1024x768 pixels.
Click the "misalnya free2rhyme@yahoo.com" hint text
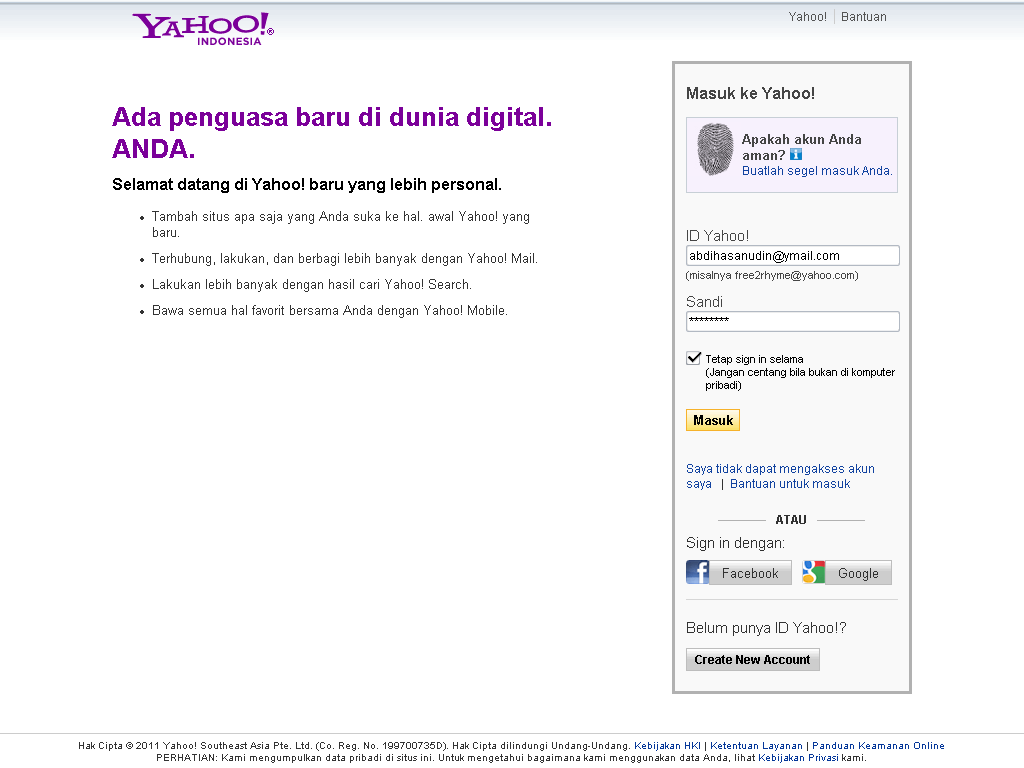pos(772,276)
